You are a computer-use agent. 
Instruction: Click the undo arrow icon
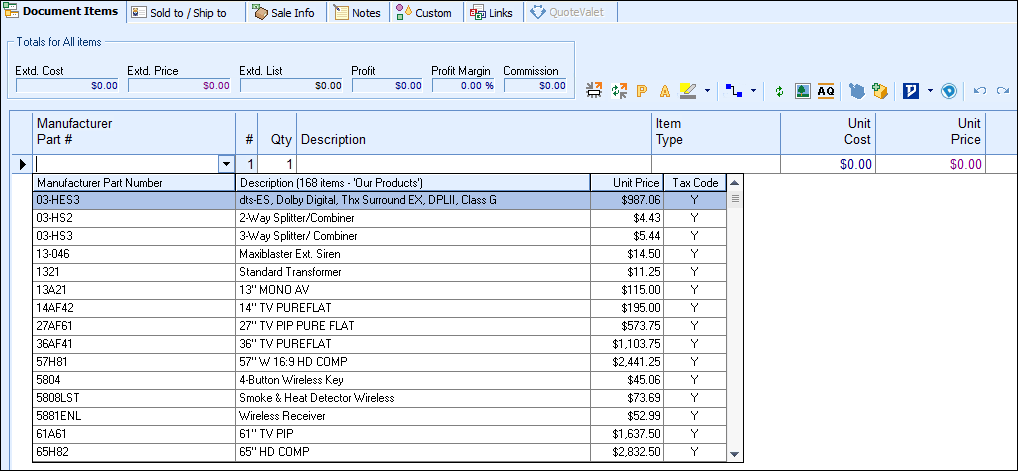(x=980, y=91)
